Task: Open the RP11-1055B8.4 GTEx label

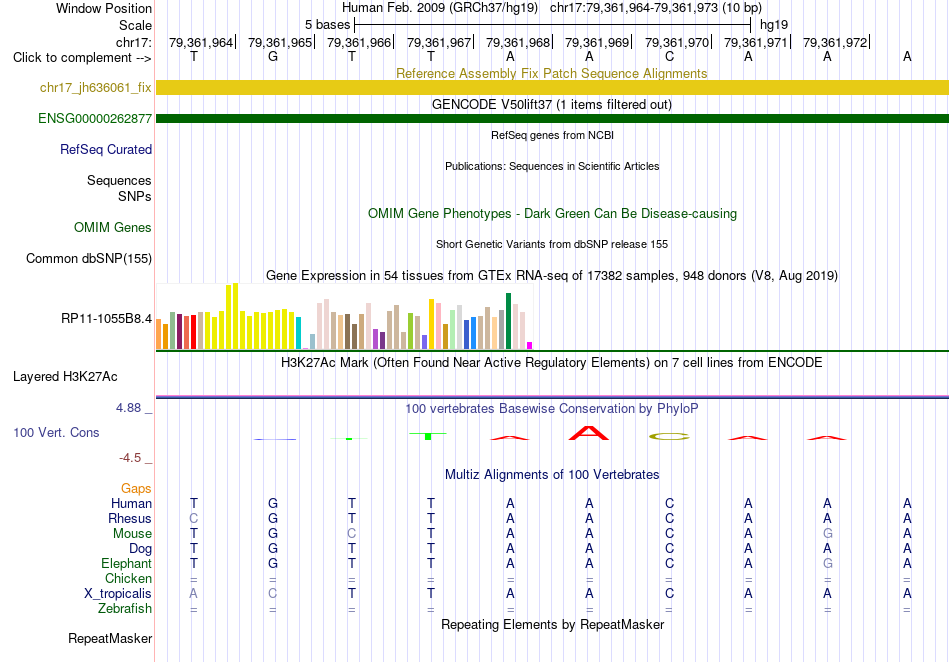Action: click(107, 319)
